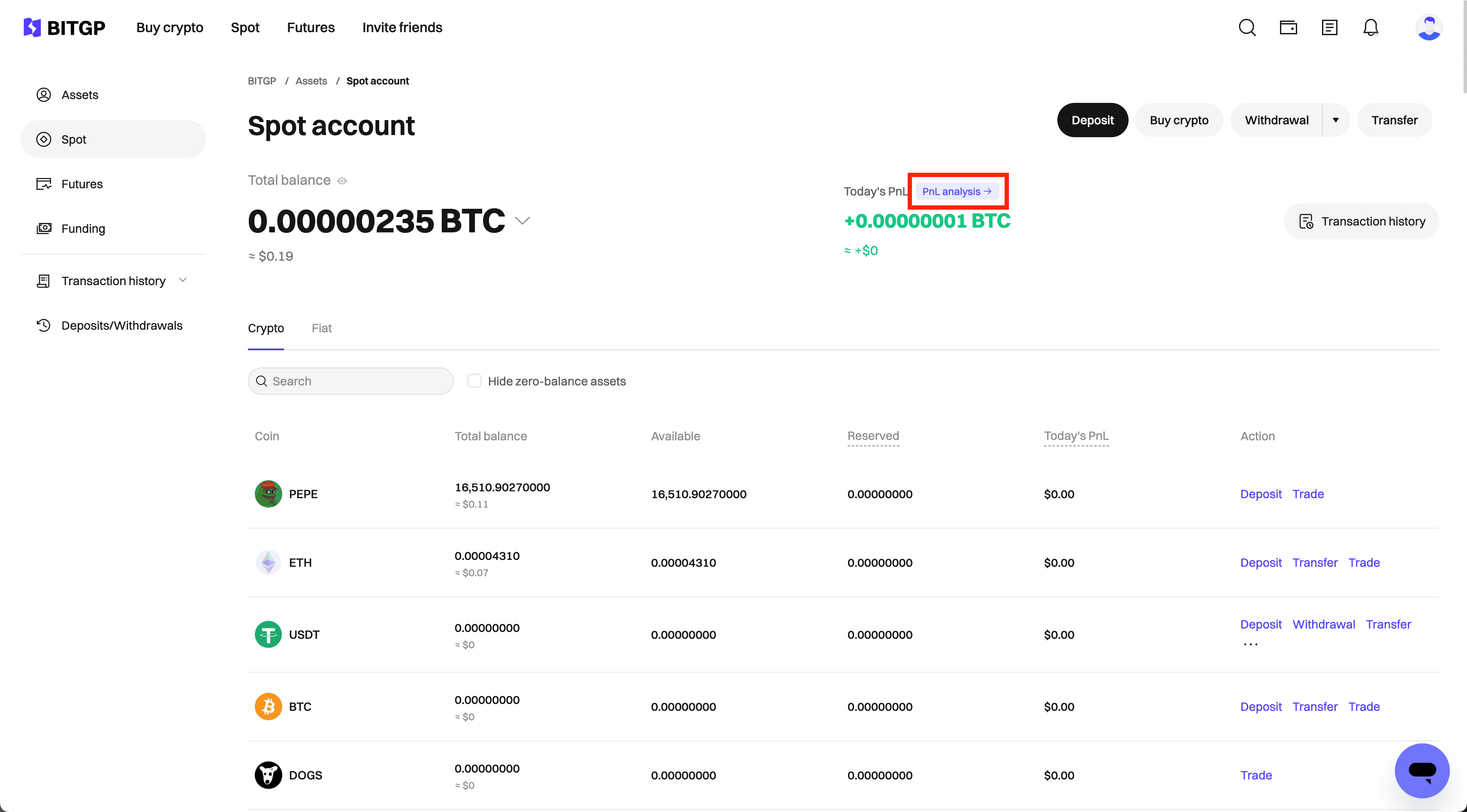Click the Reserved column header
The width and height of the screenshot is (1467, 812).
tap(873, 436)
